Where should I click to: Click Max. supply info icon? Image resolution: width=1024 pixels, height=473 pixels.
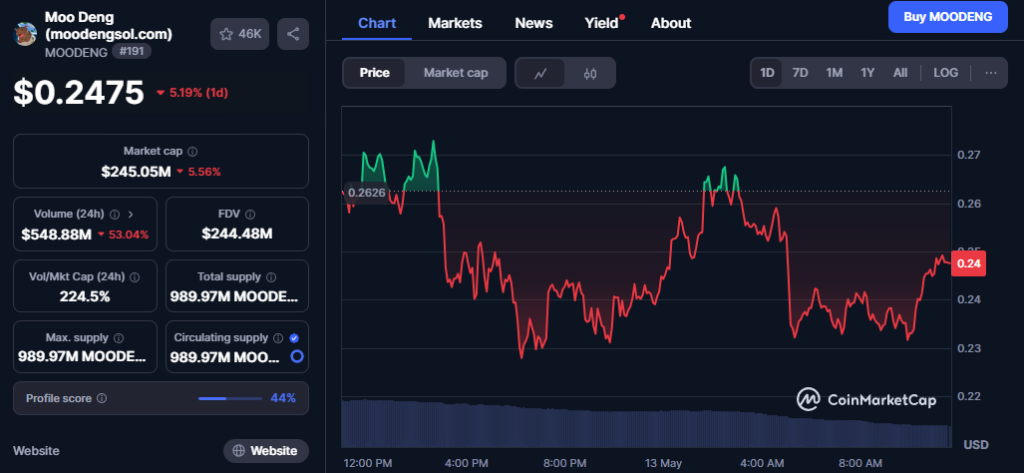(x=119, y=338)
